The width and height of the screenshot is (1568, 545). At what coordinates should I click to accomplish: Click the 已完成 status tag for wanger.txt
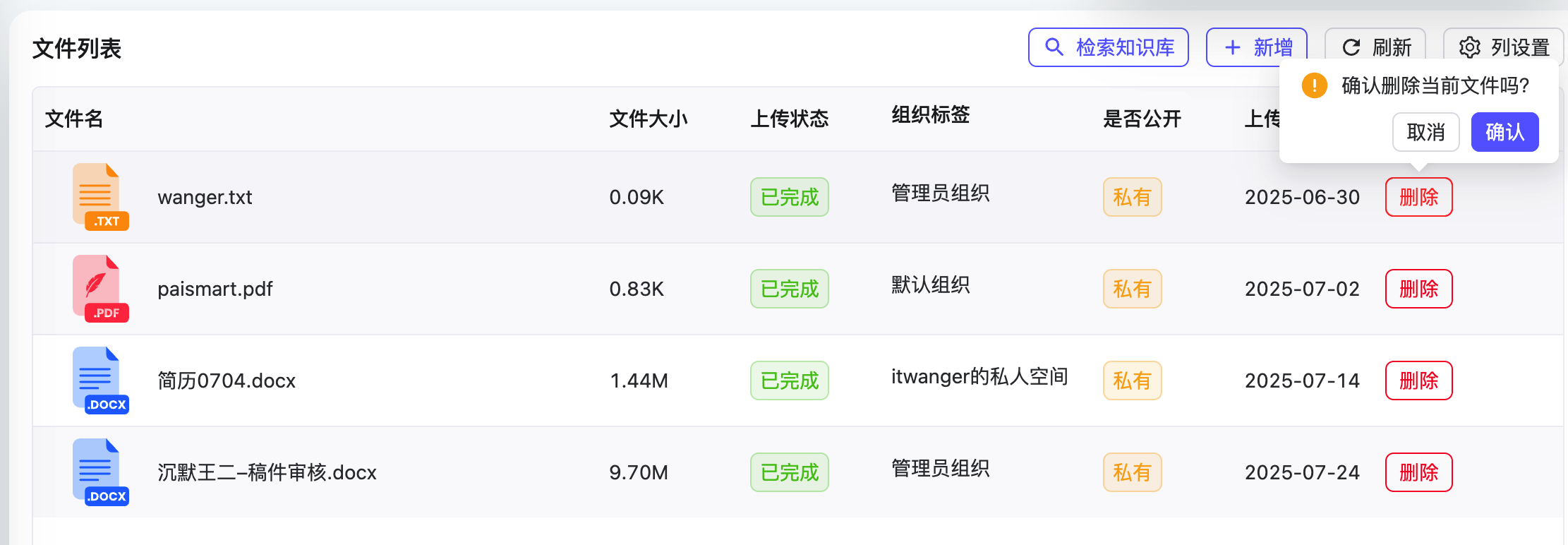789,197
